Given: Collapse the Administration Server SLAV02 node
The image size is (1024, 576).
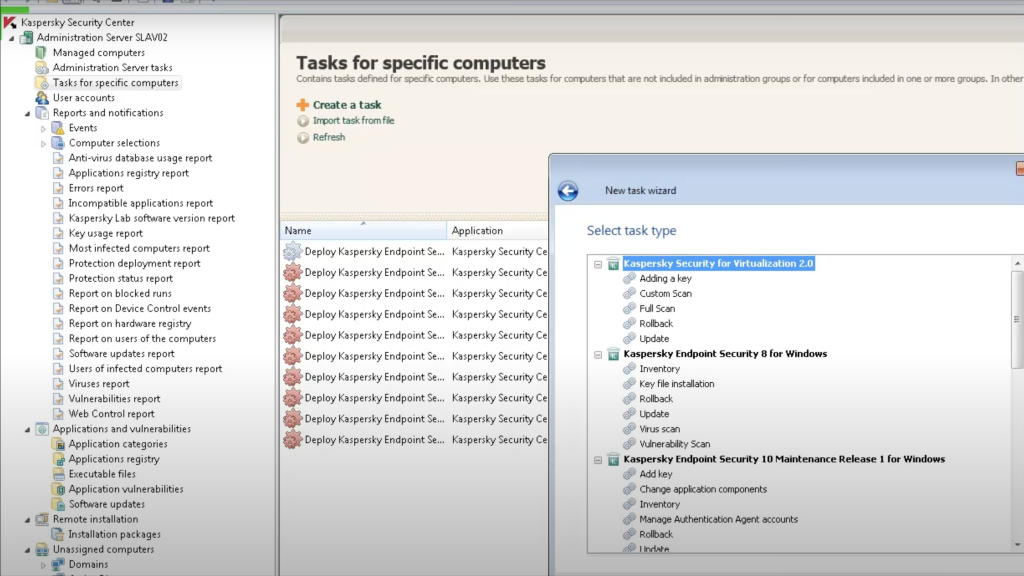Looking at the screenshot, I should [11, 38].
